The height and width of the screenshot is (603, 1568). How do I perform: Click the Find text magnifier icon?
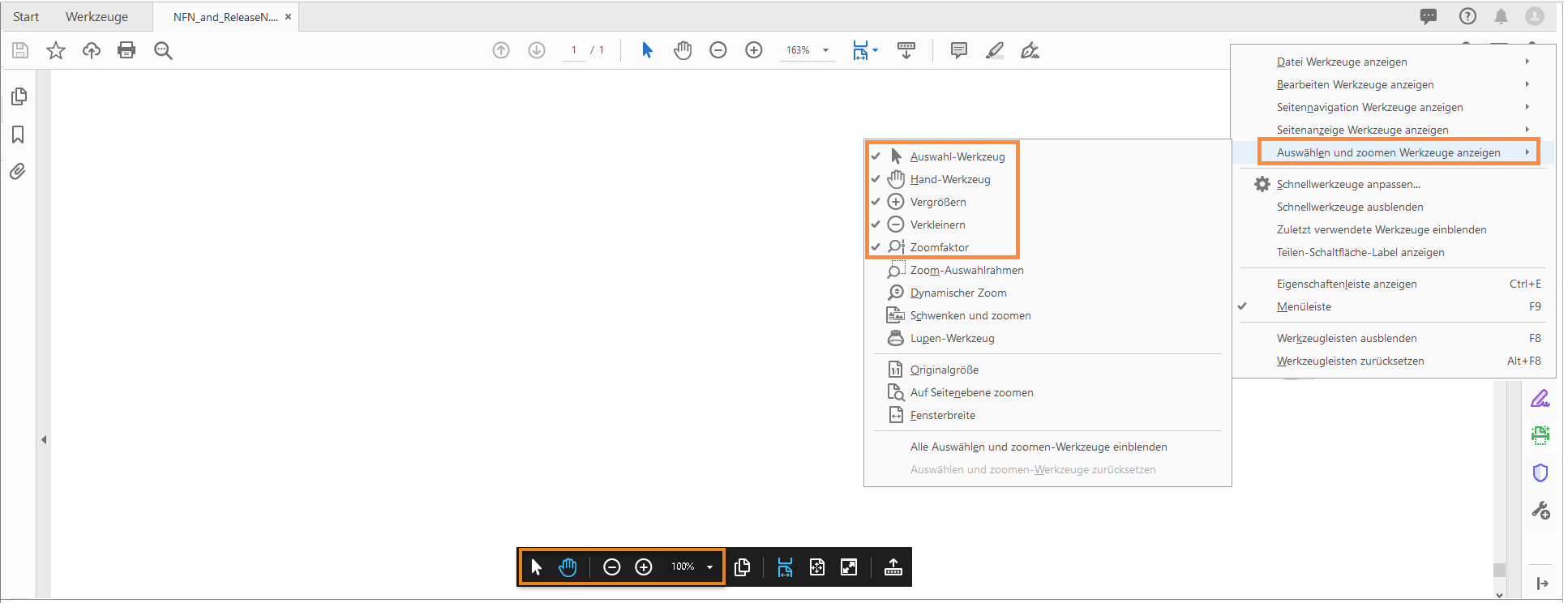pos(163,50)
